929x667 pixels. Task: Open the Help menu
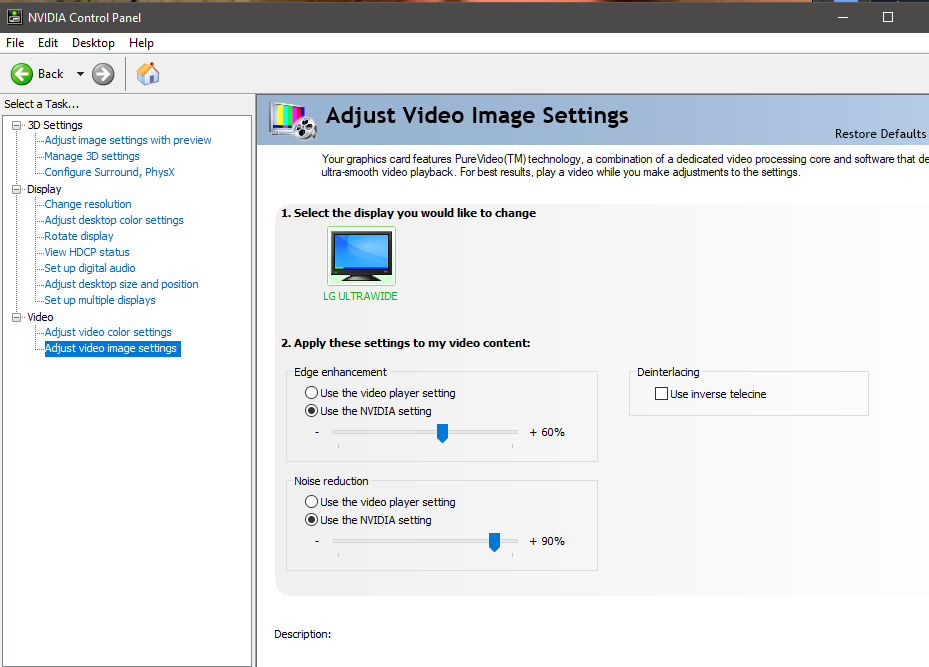[141, 43]
